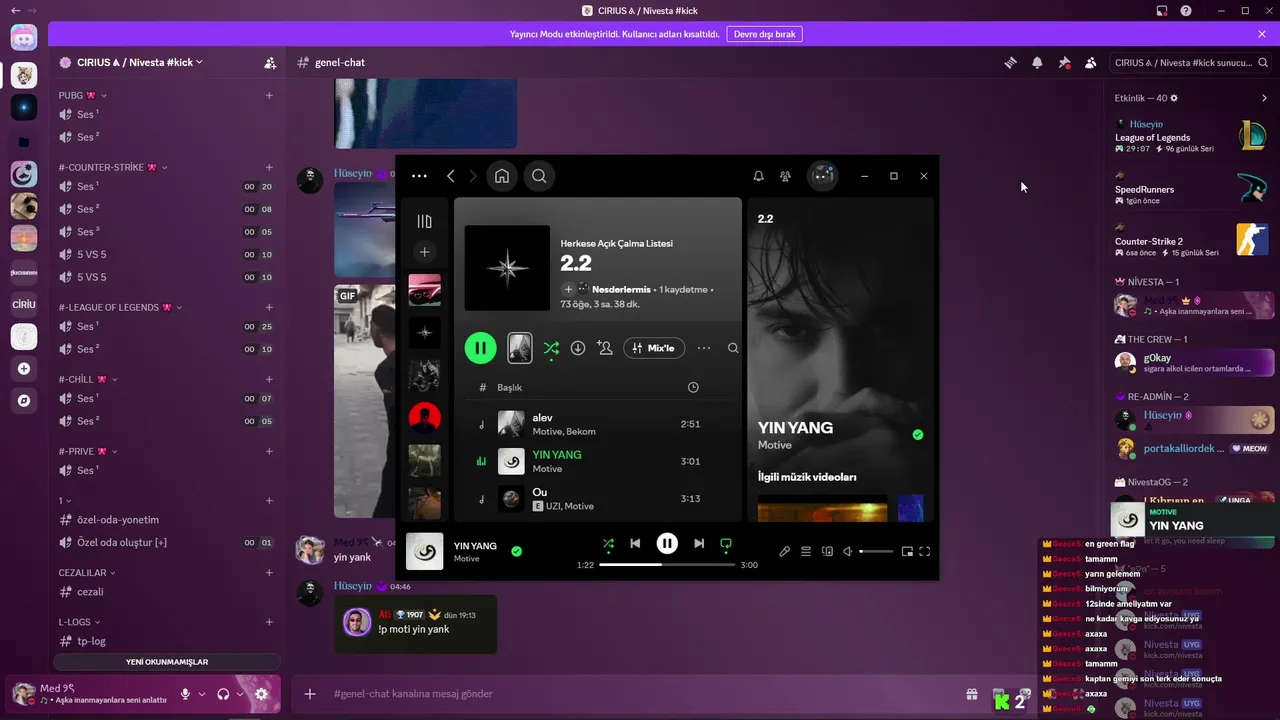
Task: Pause playlist with large green button
Action: [480, 348]
